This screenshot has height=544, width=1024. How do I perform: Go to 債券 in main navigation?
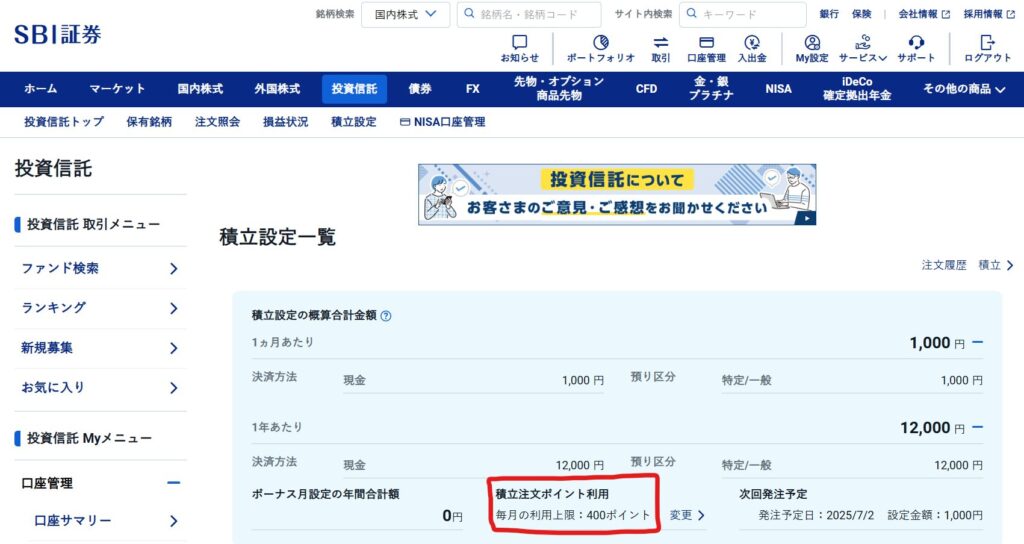pos(420,89)
